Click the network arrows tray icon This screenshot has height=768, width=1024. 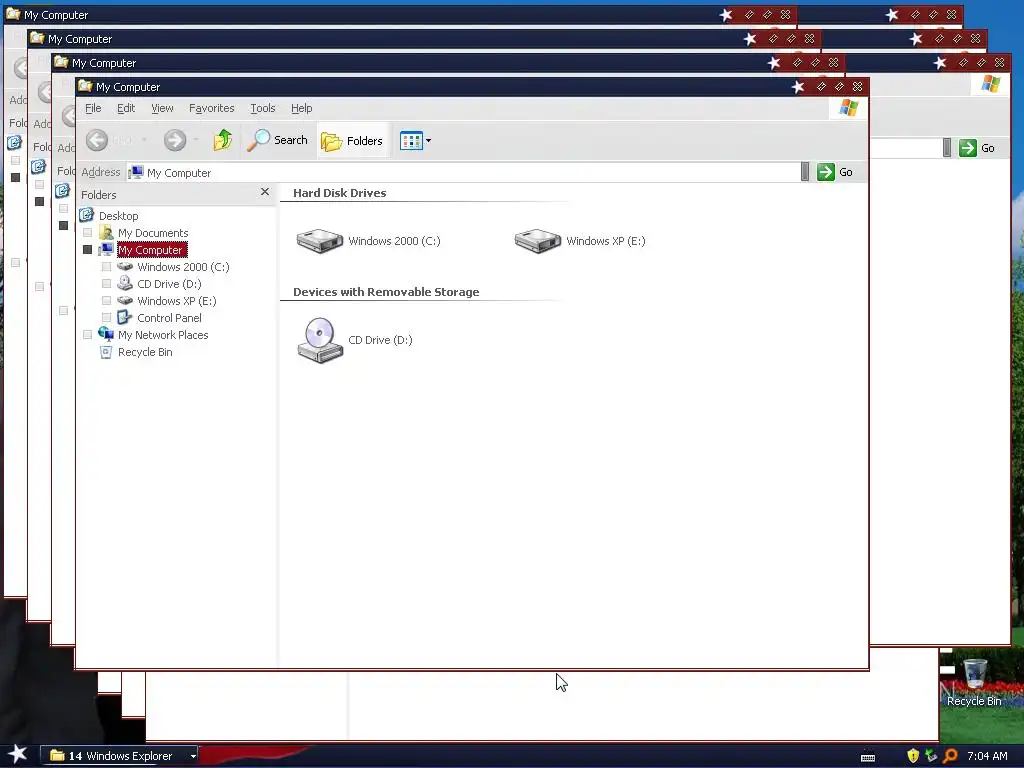tap(931, 756)
